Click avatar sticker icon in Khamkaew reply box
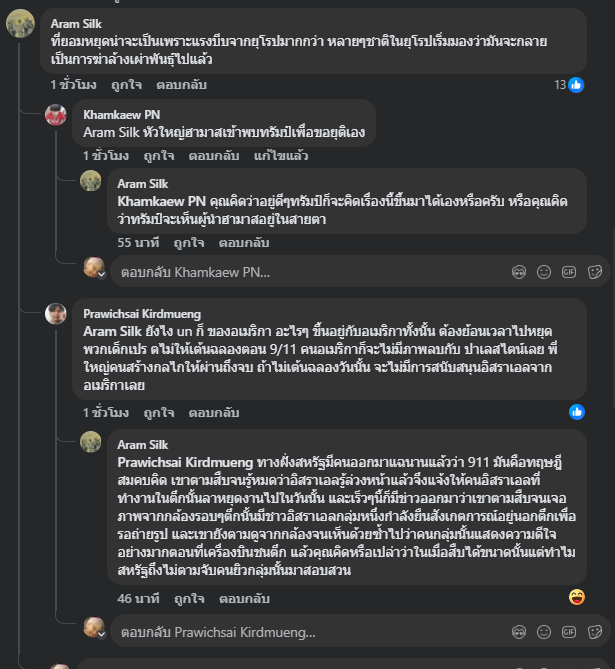 [518, 271]
